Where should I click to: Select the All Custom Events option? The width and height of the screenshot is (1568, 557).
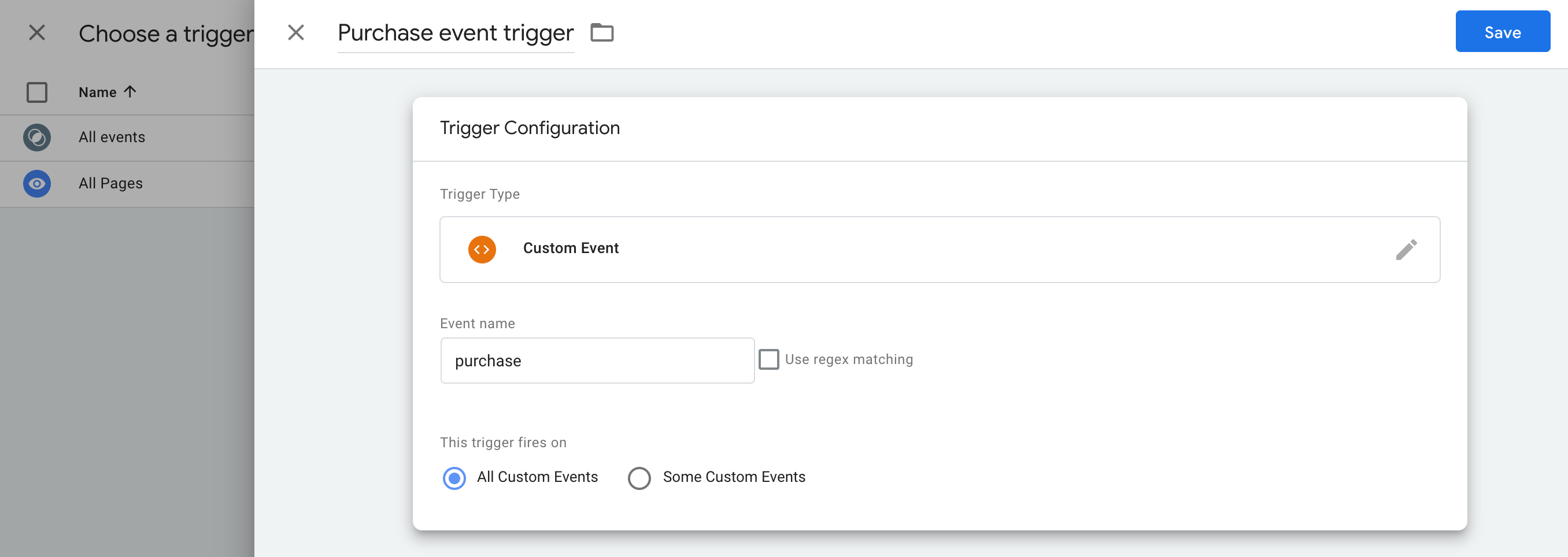click(454, 478)
